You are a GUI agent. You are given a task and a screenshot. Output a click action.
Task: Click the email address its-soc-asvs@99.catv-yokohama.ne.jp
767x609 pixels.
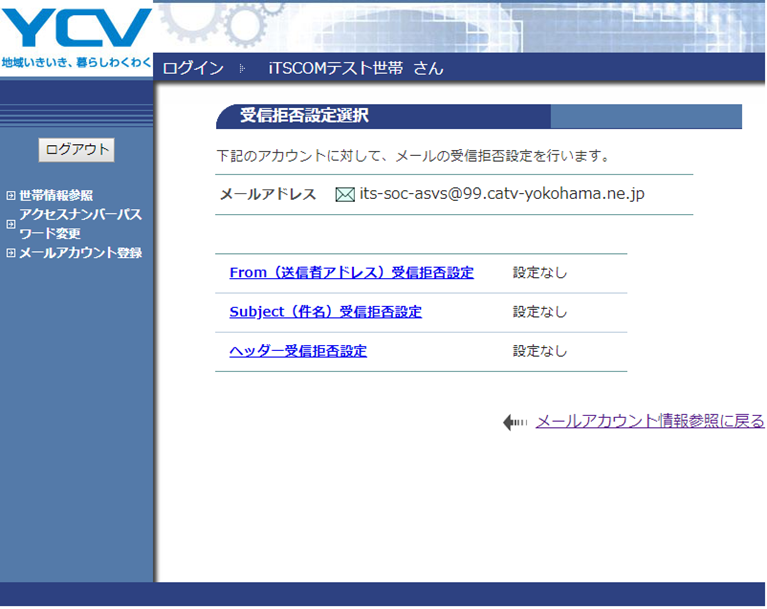coord(502,194)
